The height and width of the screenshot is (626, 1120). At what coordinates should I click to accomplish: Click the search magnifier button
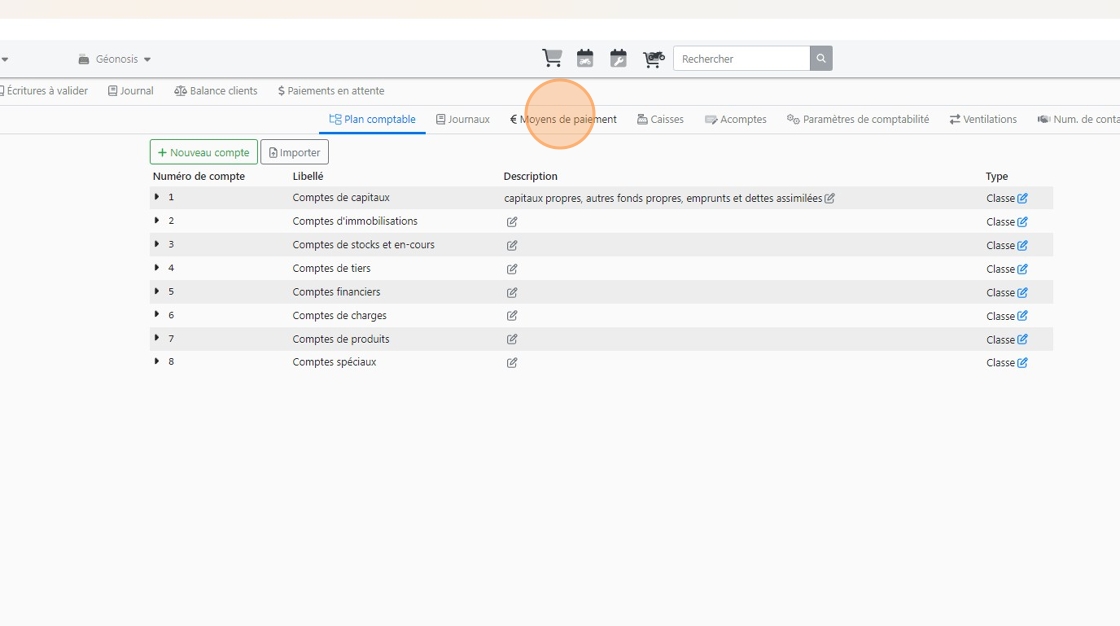[821, 59]
